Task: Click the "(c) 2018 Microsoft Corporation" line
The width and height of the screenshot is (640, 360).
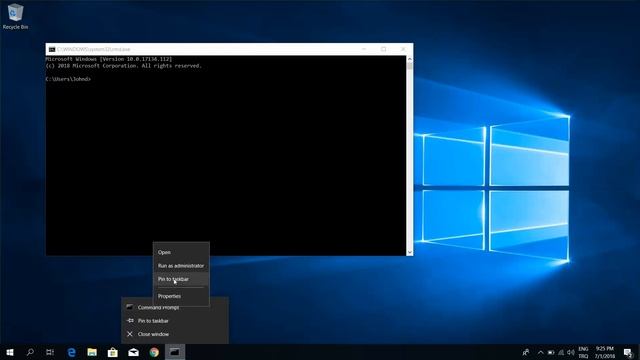Action: [123, 66]
